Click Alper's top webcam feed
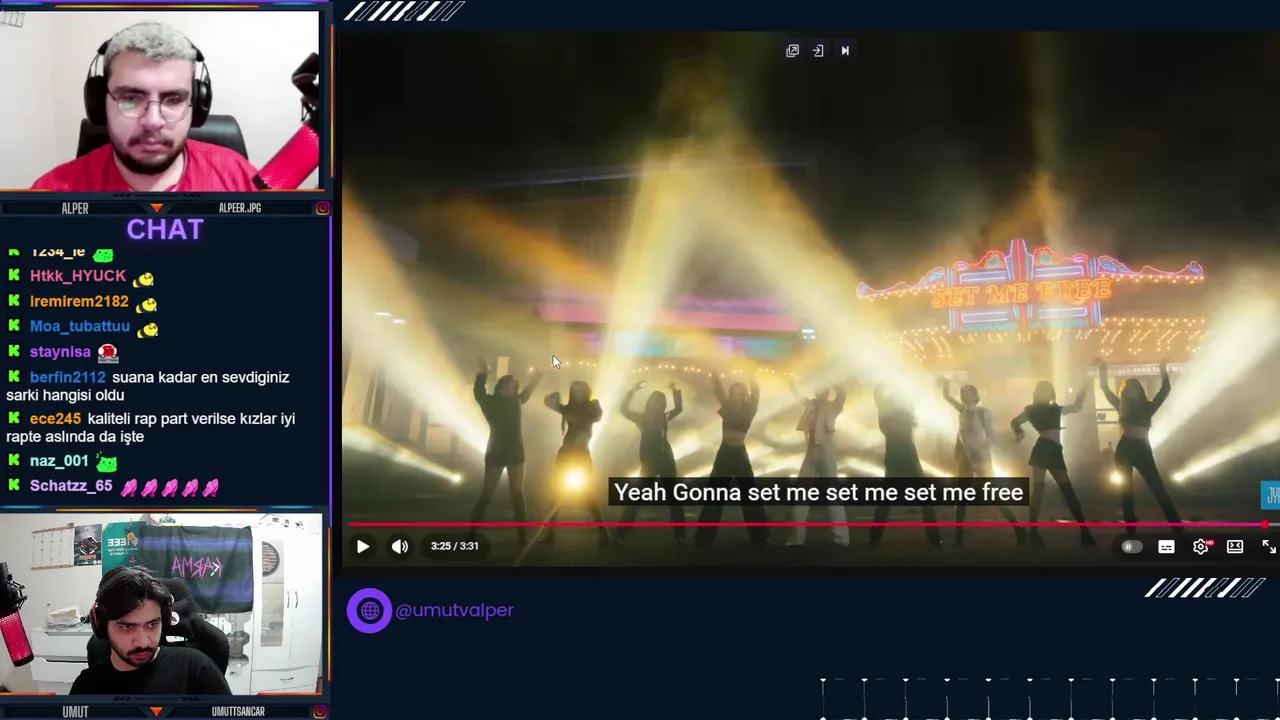Viewport: 1280px width, 720px height. 160,100
